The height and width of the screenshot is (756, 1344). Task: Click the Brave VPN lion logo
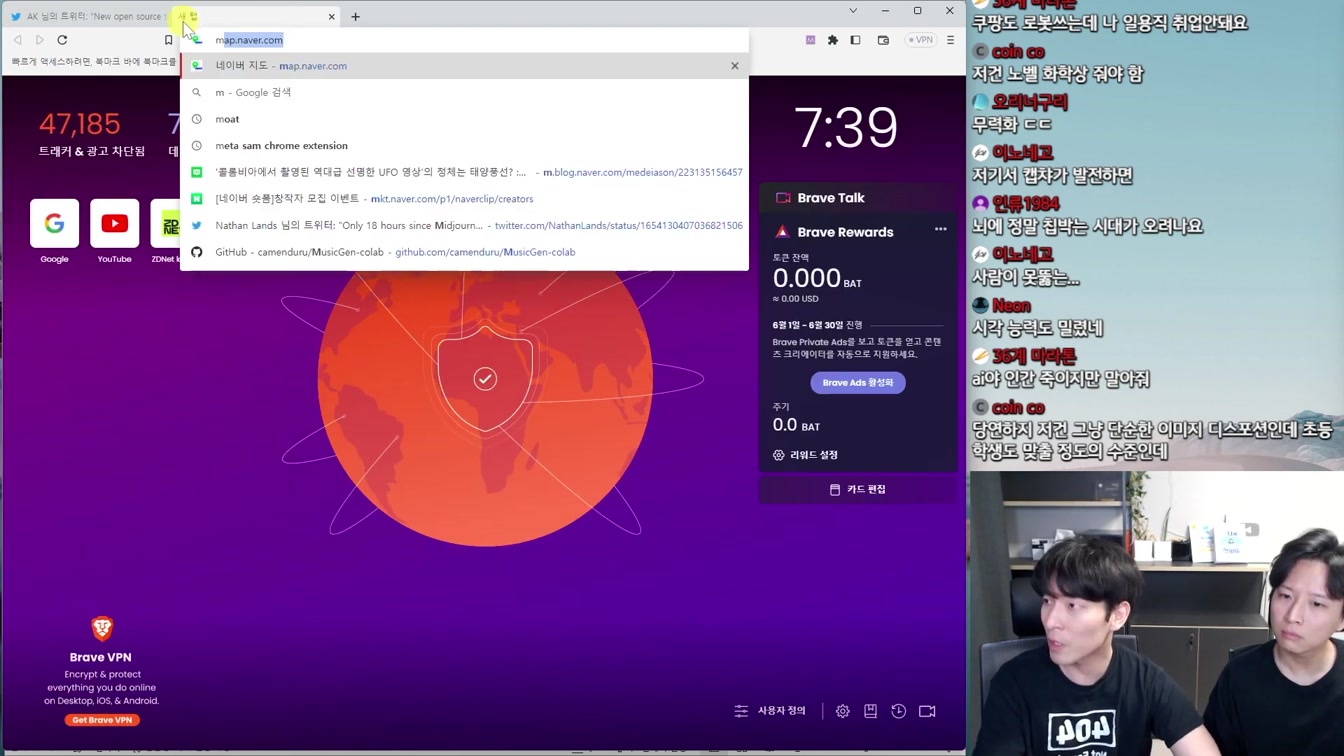[102, 628]
